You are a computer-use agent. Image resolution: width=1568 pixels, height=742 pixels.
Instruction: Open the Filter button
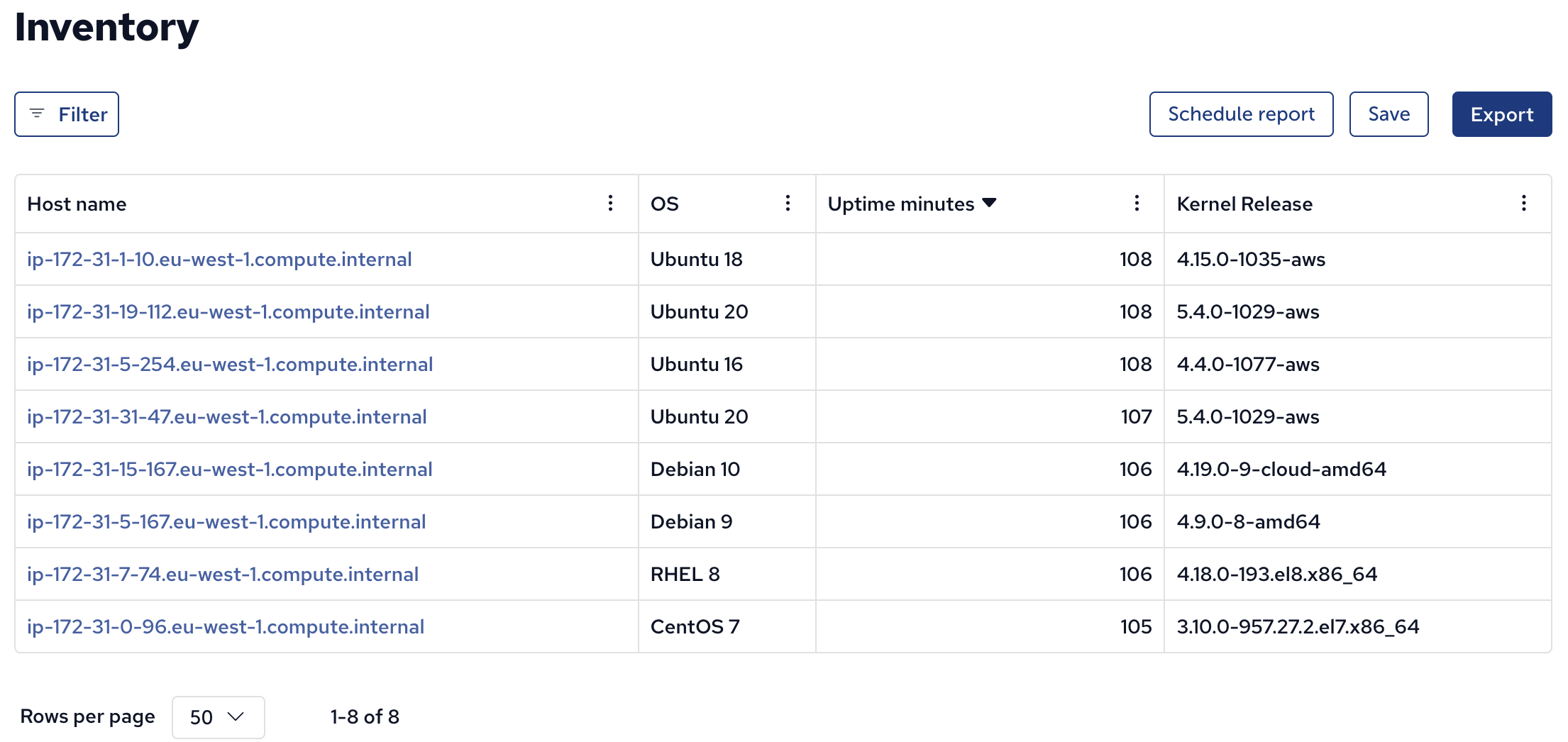coord(67,114)
